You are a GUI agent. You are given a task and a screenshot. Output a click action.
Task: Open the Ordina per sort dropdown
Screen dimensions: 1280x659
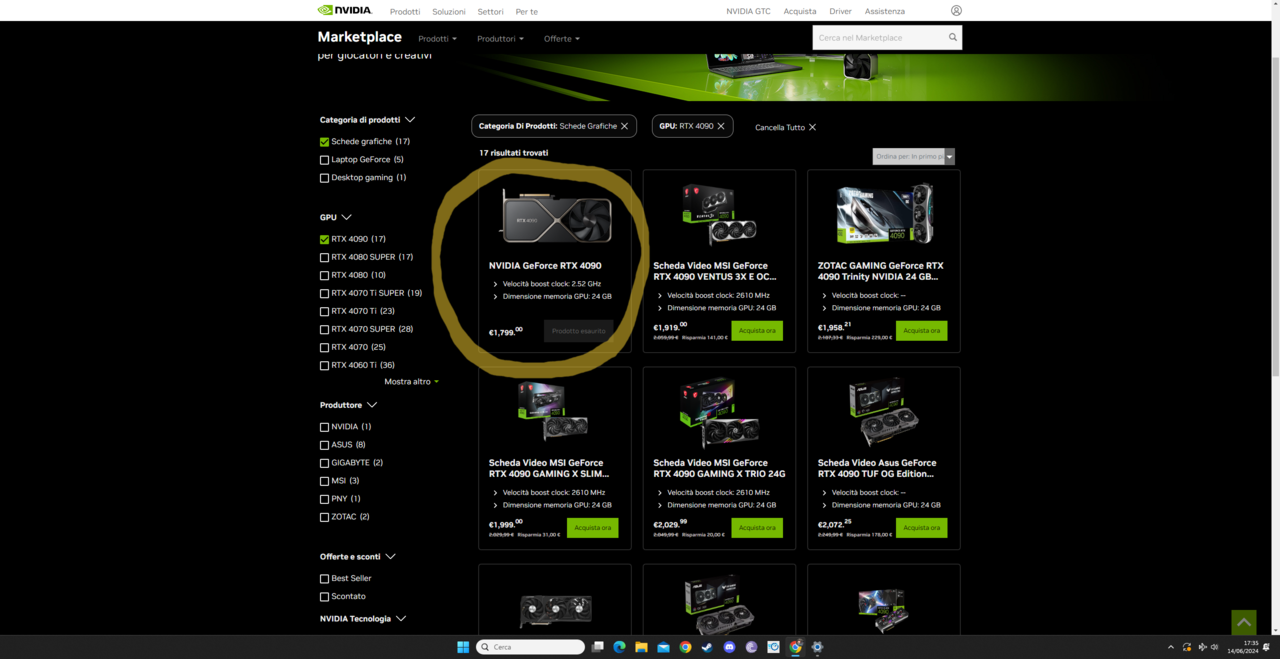tap(914, 157)
